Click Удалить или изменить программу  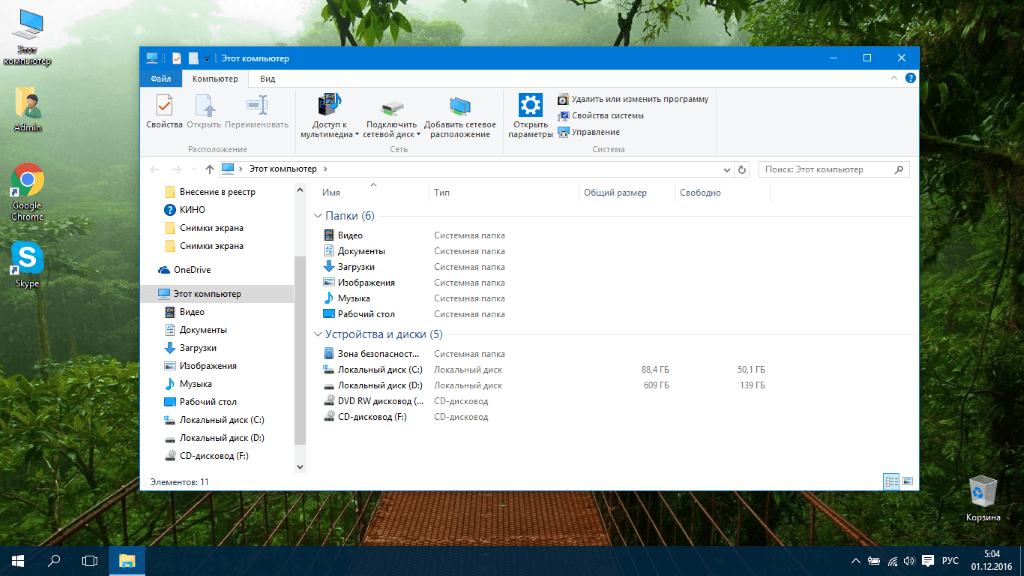[633, 99]
